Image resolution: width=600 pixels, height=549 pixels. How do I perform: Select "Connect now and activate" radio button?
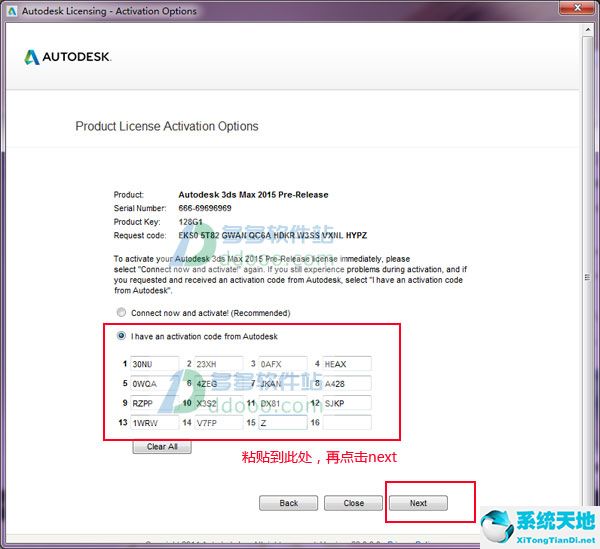pos(121,313)
